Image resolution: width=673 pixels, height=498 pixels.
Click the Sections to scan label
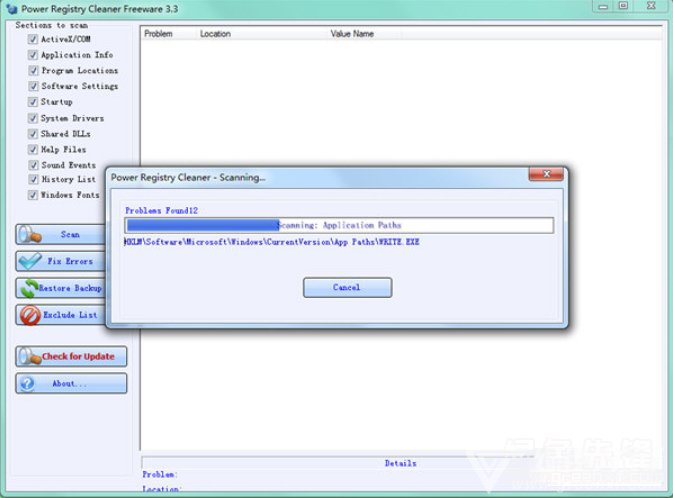pos(52,25)
